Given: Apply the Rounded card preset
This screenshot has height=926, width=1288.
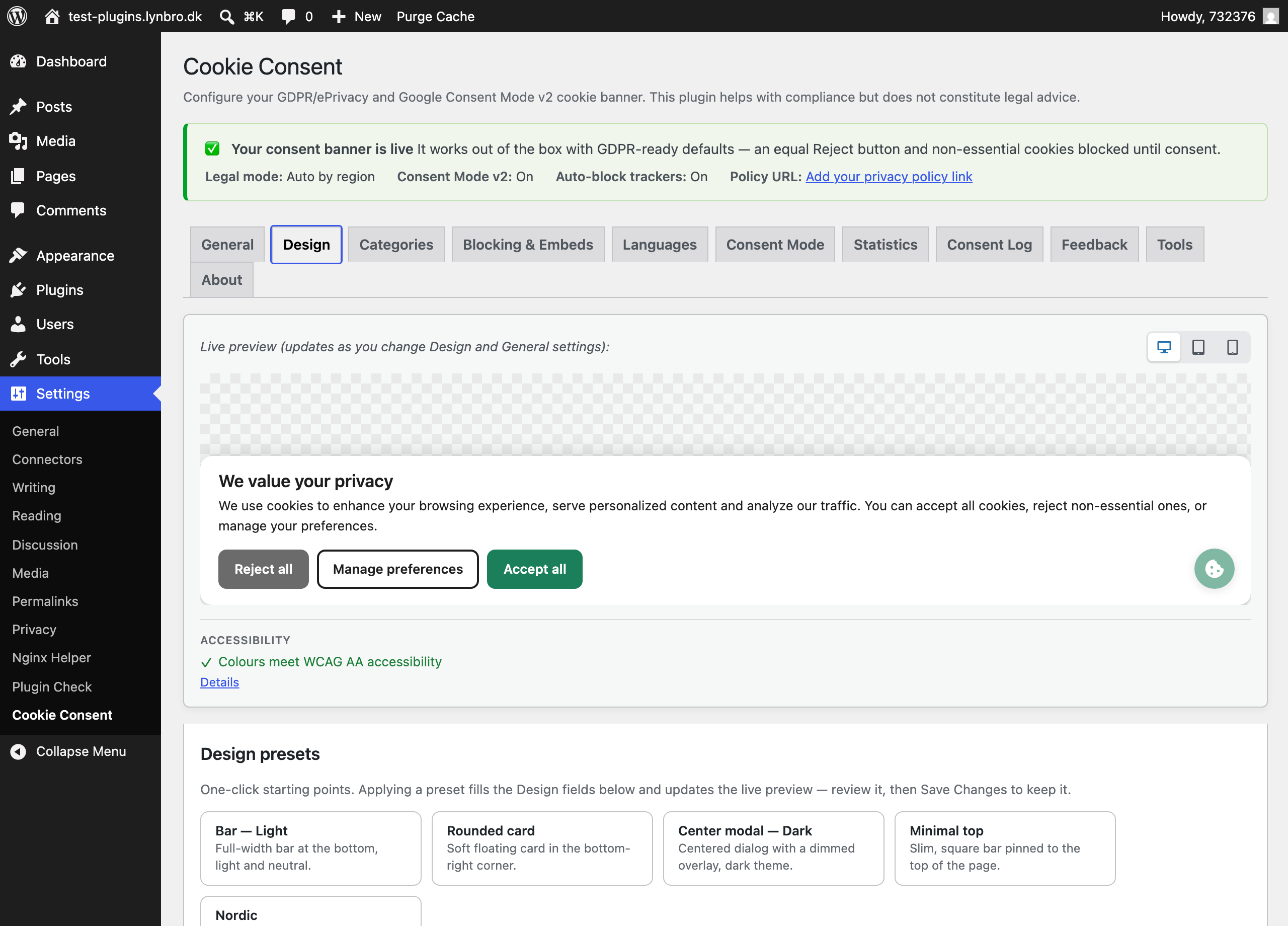Looking at the screenshot, I should (x=542, y=848).
